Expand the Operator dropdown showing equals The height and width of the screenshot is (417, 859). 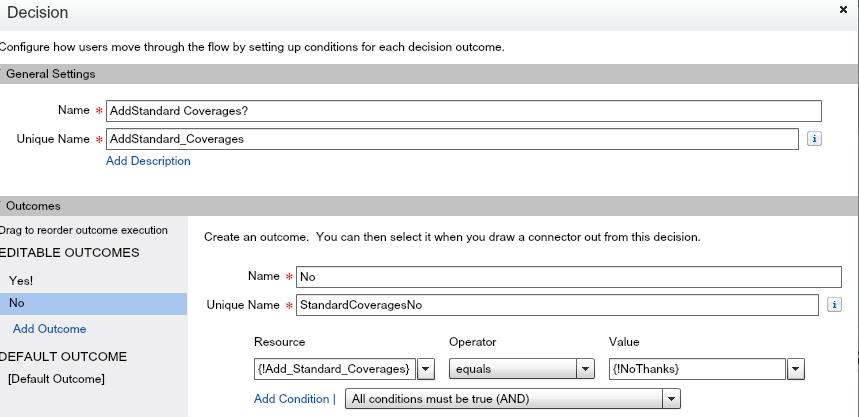pyautogui.click(x=585, y=369)
